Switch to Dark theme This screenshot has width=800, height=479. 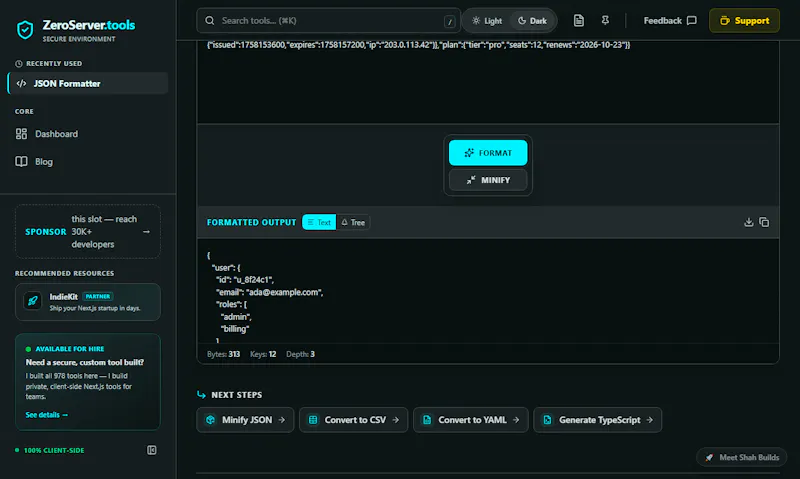coord(532,21)
